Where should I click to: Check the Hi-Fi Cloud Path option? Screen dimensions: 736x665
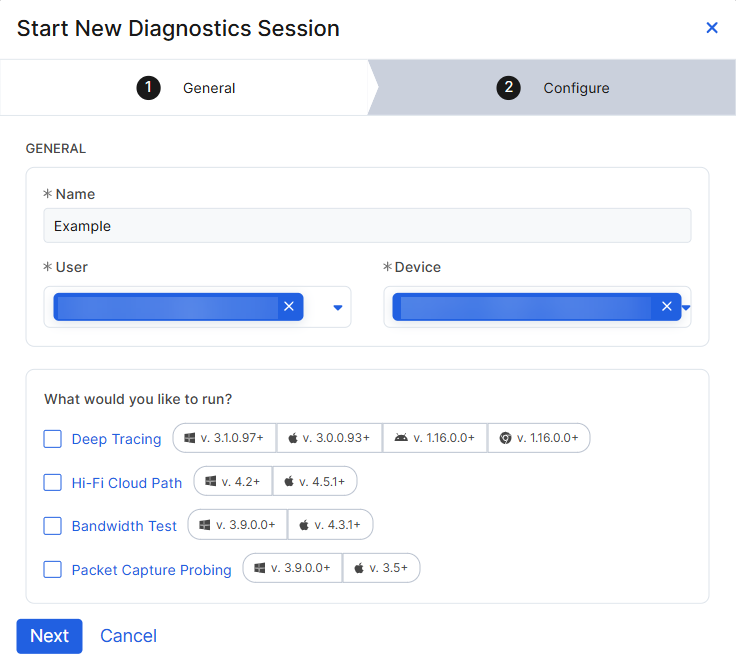(x=53, y=482)
